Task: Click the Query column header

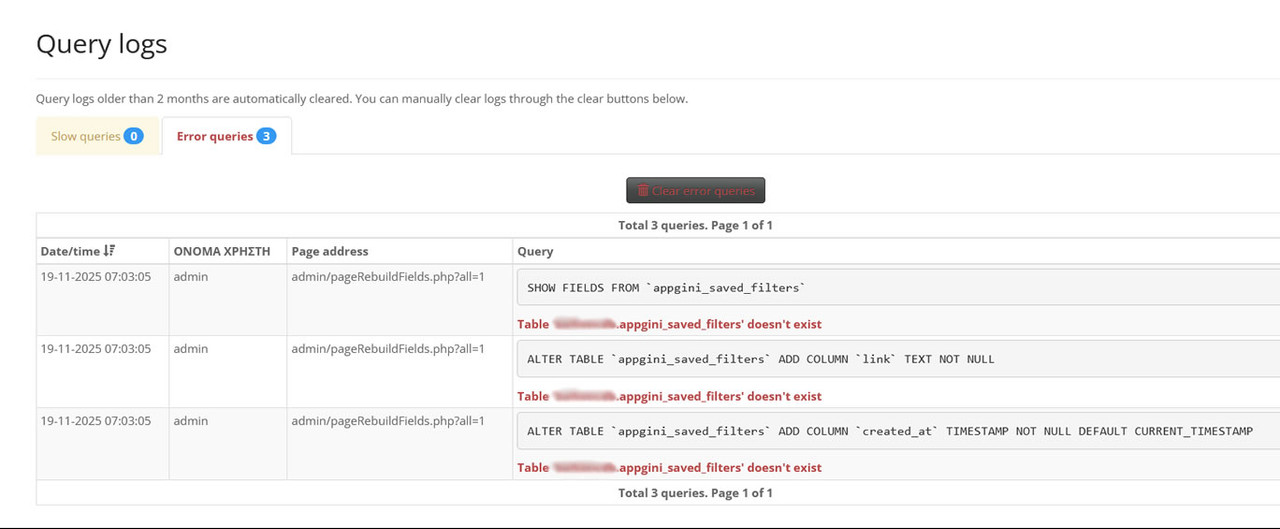Action: (x=535, y=251)
